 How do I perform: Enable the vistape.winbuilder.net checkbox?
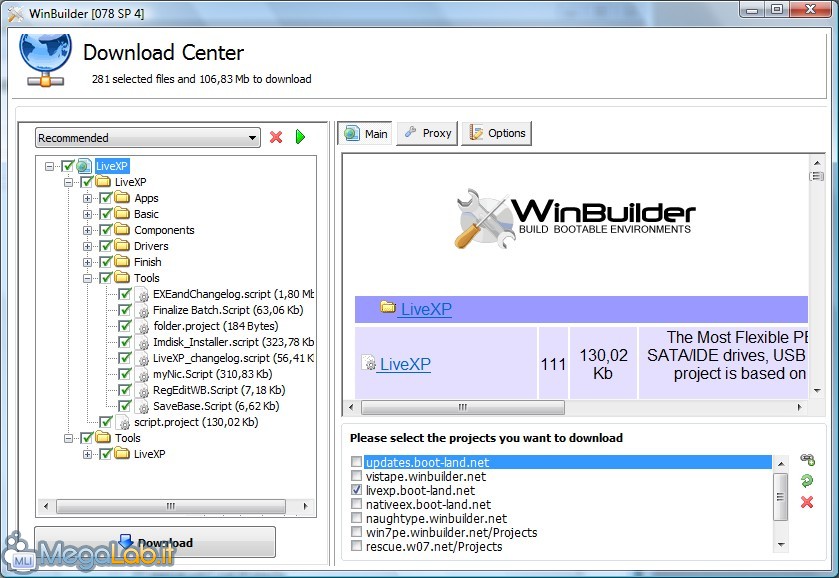(356, 475)
